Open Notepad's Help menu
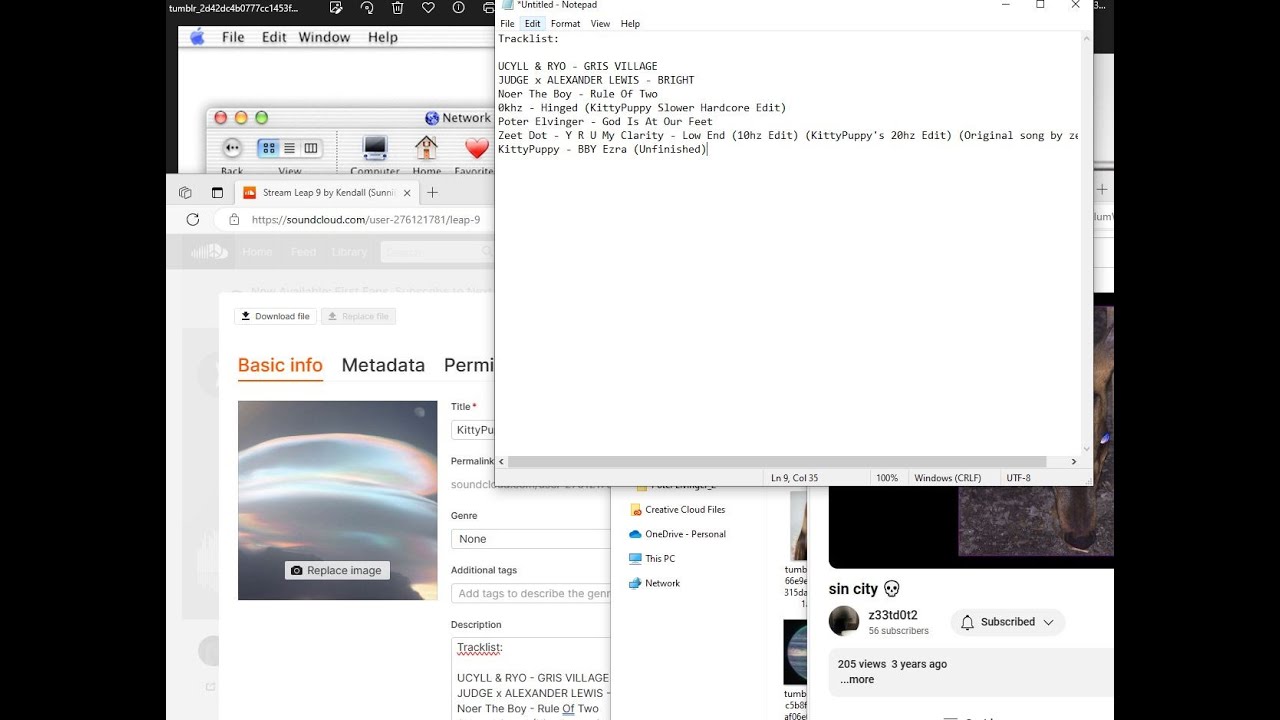Screen dimensions: 1280x720 (630, 24)
